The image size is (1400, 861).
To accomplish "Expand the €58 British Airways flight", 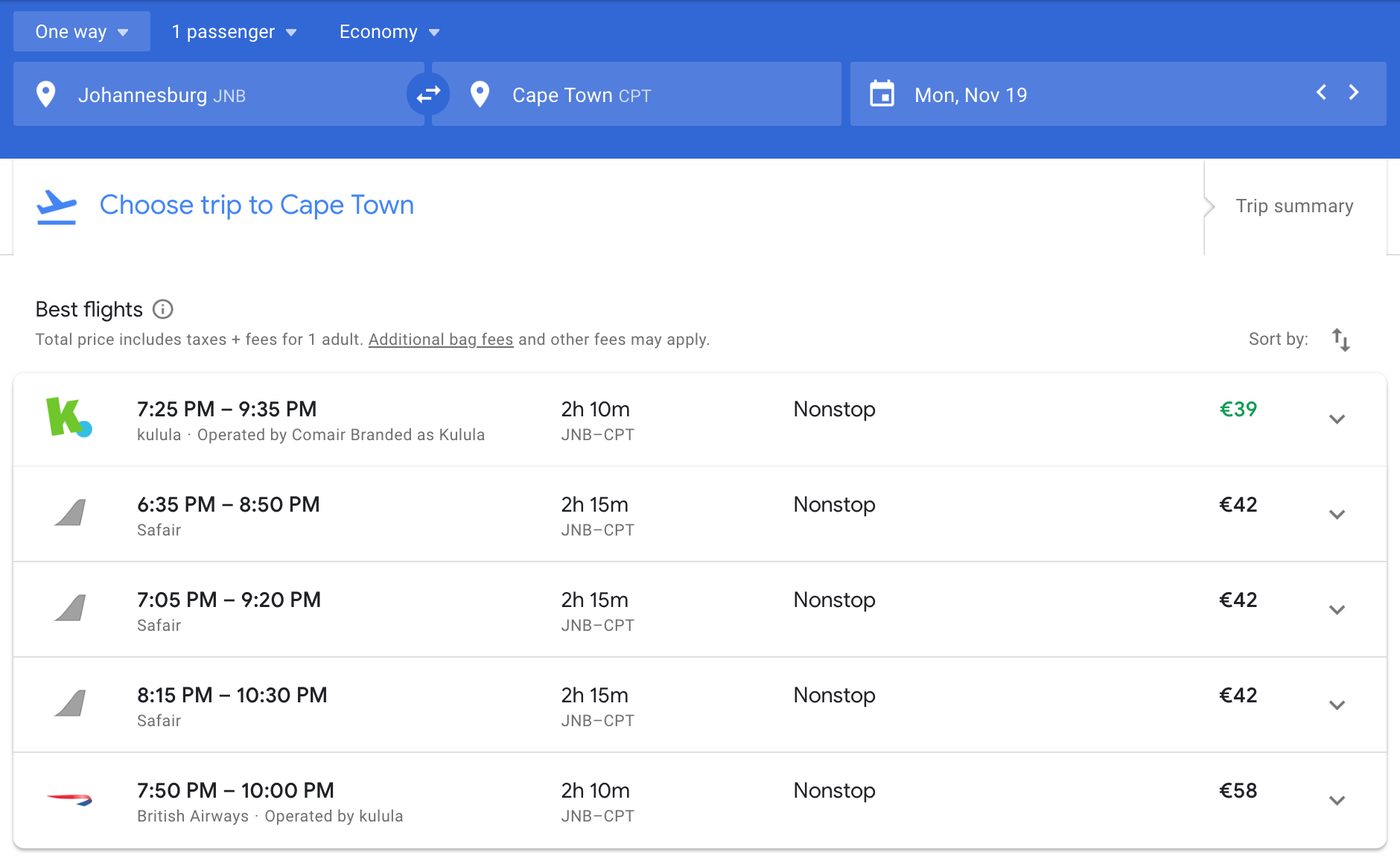I will [x=1337, y=801].
